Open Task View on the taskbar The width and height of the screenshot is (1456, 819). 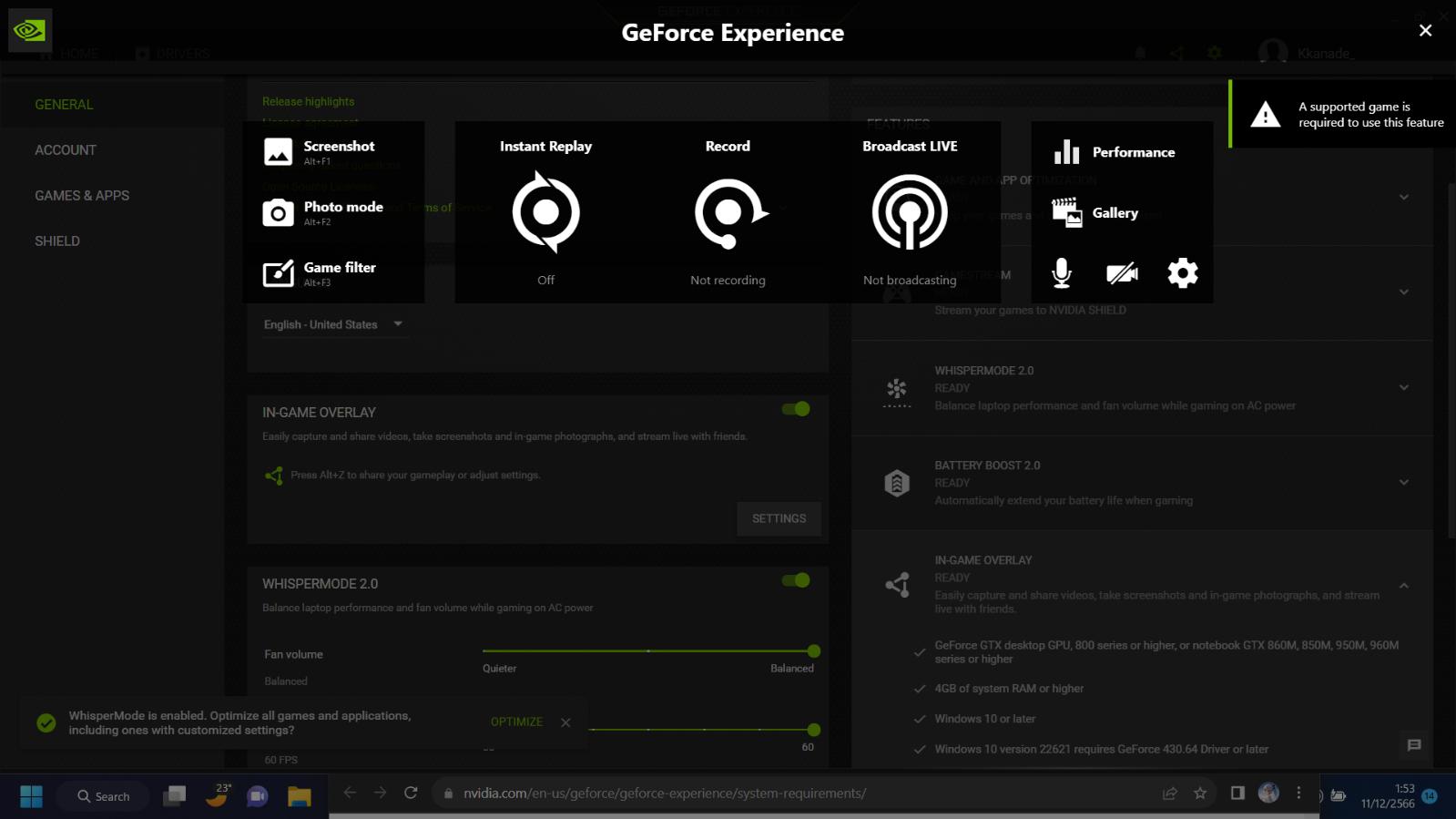click(174, 796)
